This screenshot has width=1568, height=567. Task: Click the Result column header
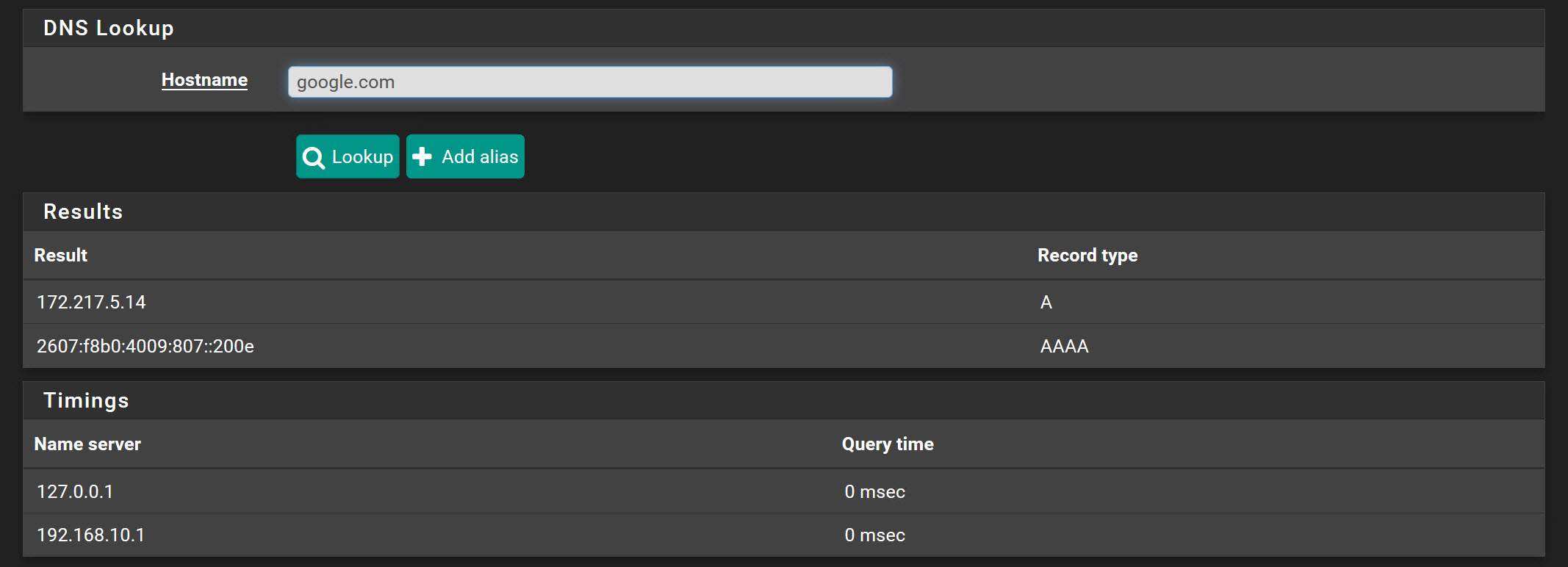tap(61, 255)
